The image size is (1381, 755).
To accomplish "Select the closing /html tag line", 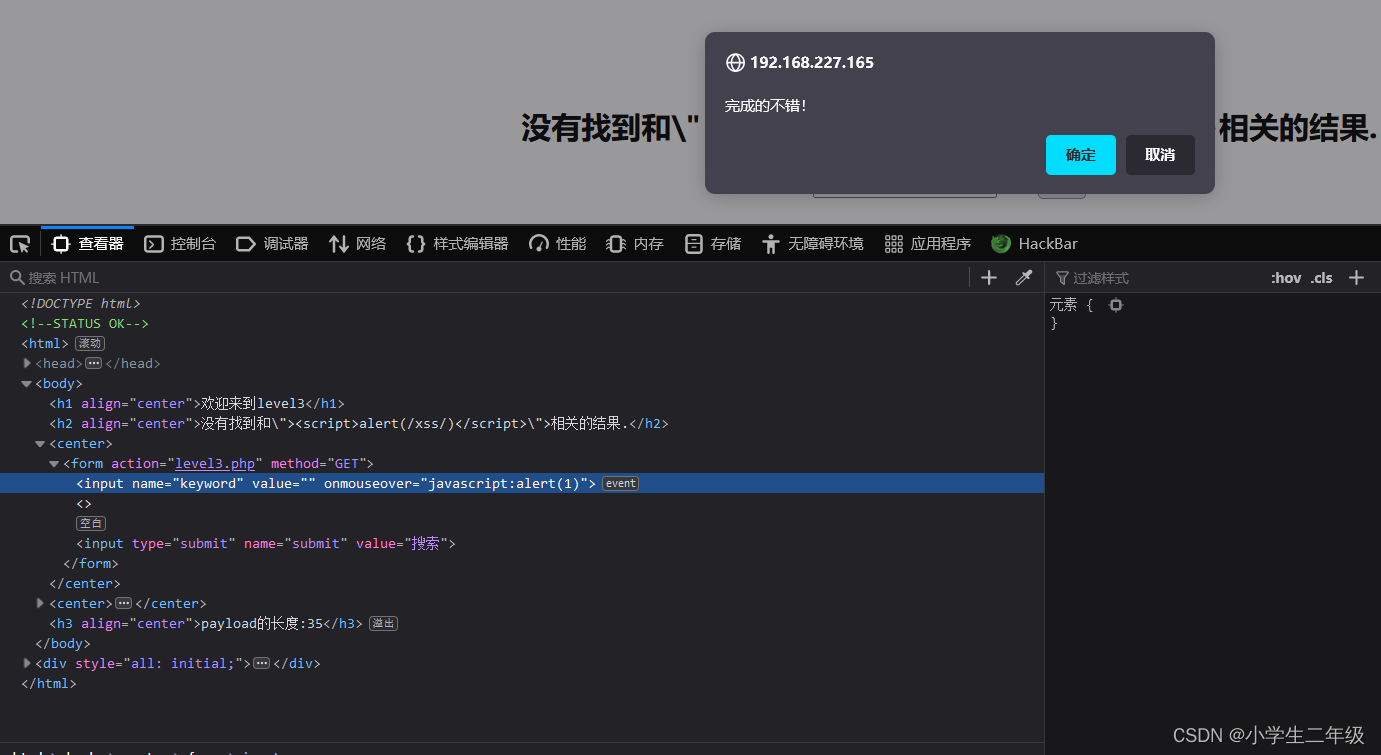I will (49, 683).
